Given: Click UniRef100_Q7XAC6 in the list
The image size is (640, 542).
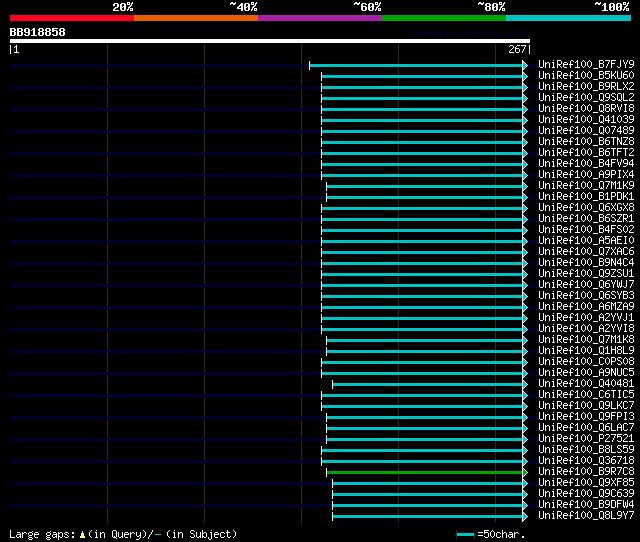Looking at the screenshot, I should coord(586,251).
